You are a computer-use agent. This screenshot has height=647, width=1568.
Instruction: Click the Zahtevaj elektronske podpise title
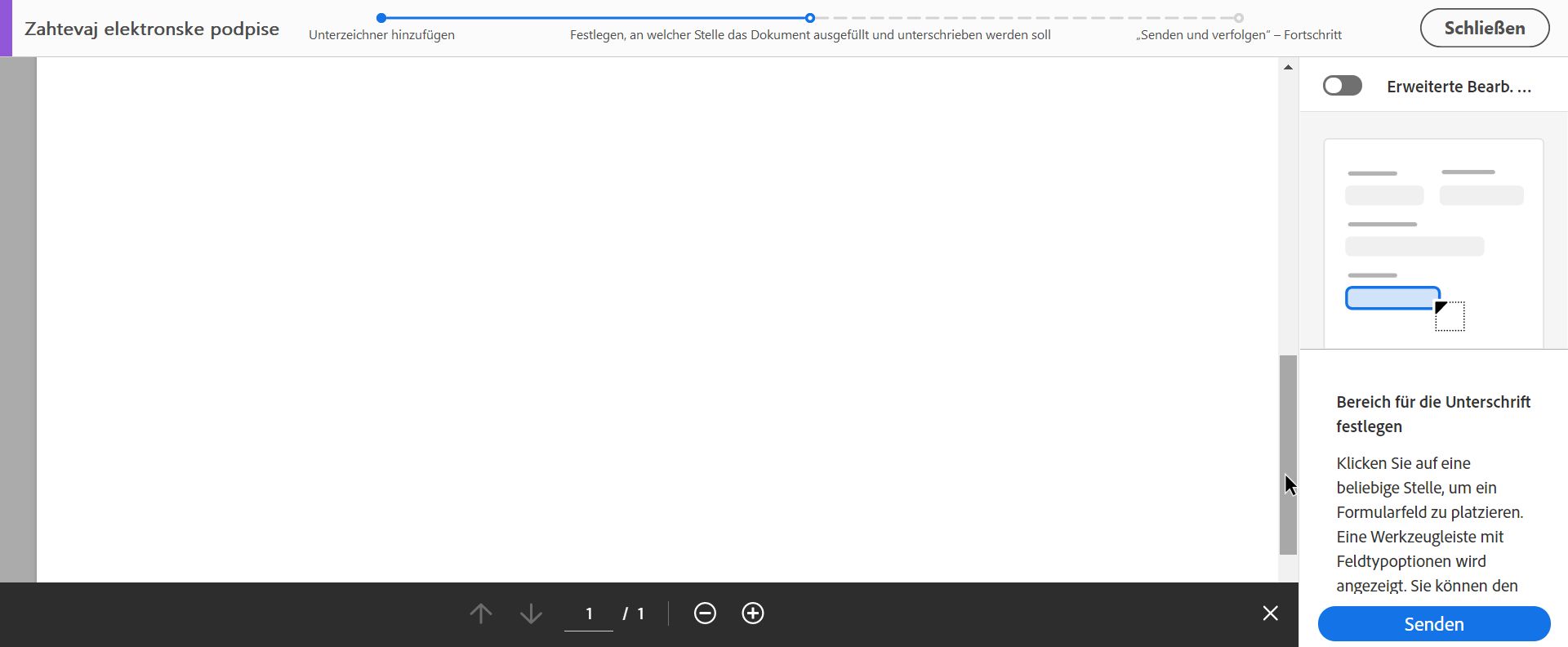[152, 29]
